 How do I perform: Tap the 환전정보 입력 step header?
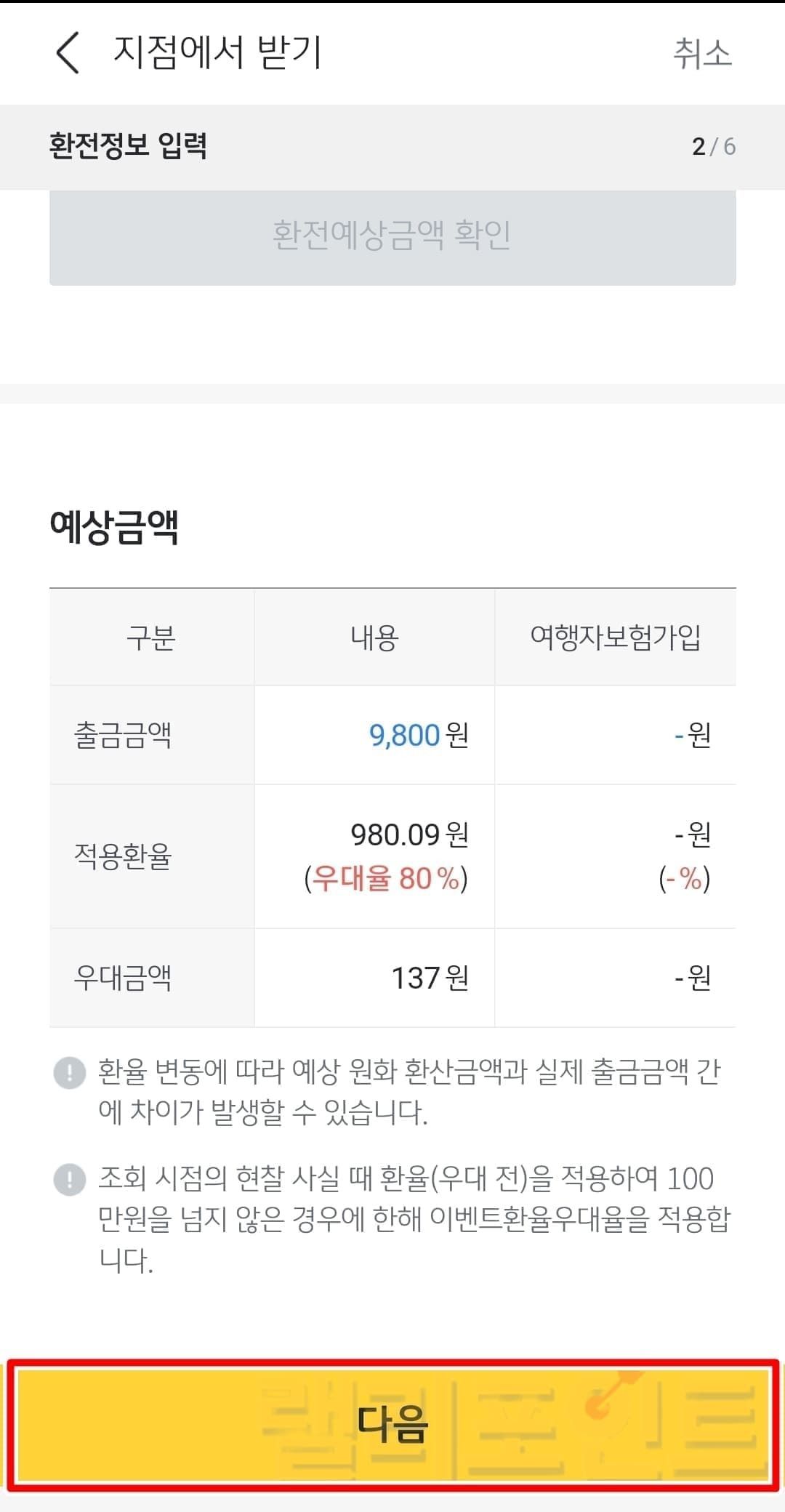128,146
